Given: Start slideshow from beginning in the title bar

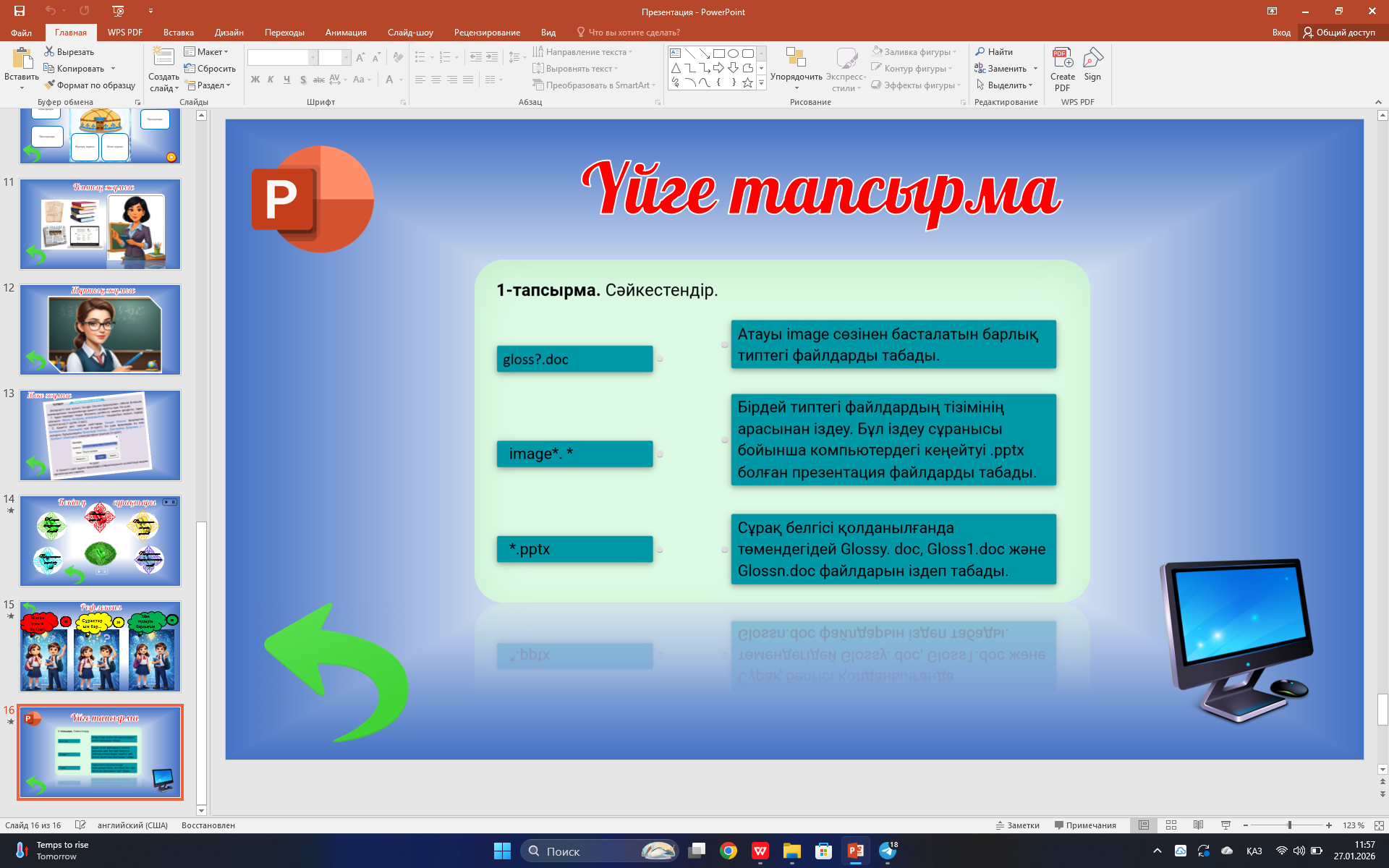Looking at the screenshot, I should (x=119, y=11).
